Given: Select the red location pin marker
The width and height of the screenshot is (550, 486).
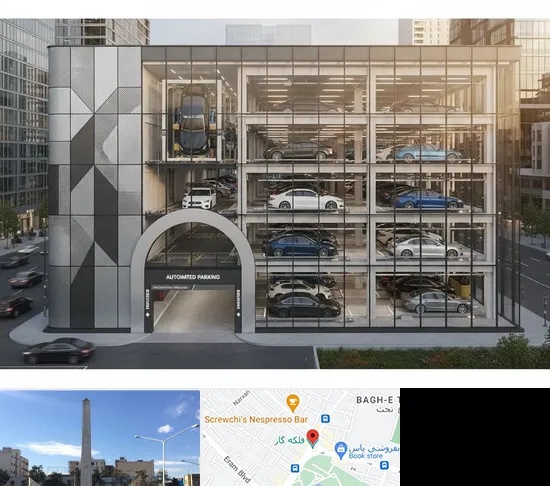Looking at the screenshot, I should pos(313,438).
